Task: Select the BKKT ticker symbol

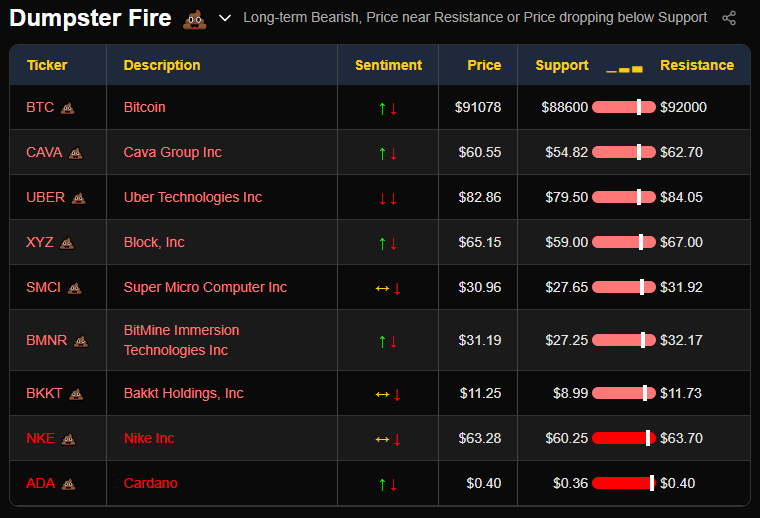Action: point(44,393)
